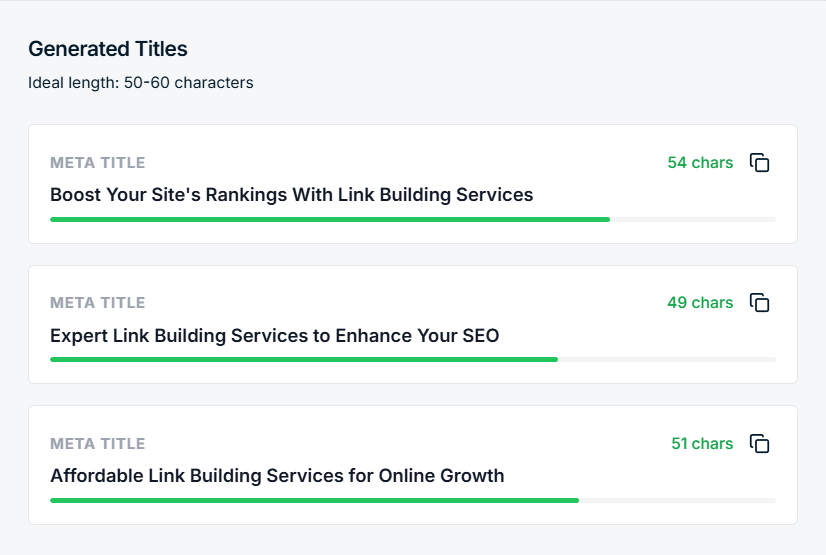The height and width of the screenshot is (555, 826).
Task: Click the green length bar under the 51-char title
Action: pos(314,500)
